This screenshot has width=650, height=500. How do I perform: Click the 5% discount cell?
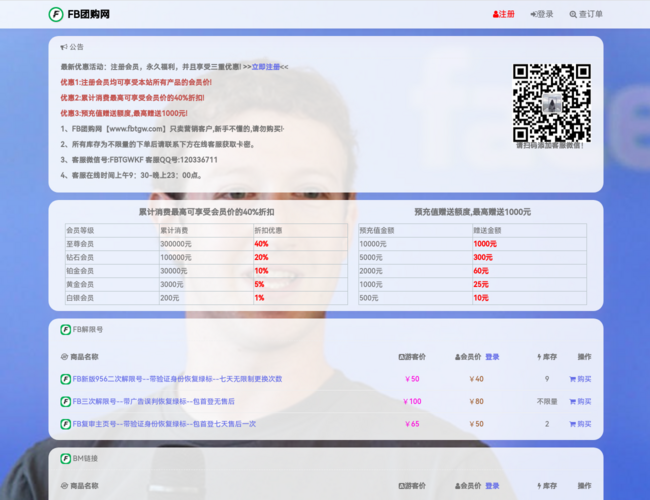300,284
